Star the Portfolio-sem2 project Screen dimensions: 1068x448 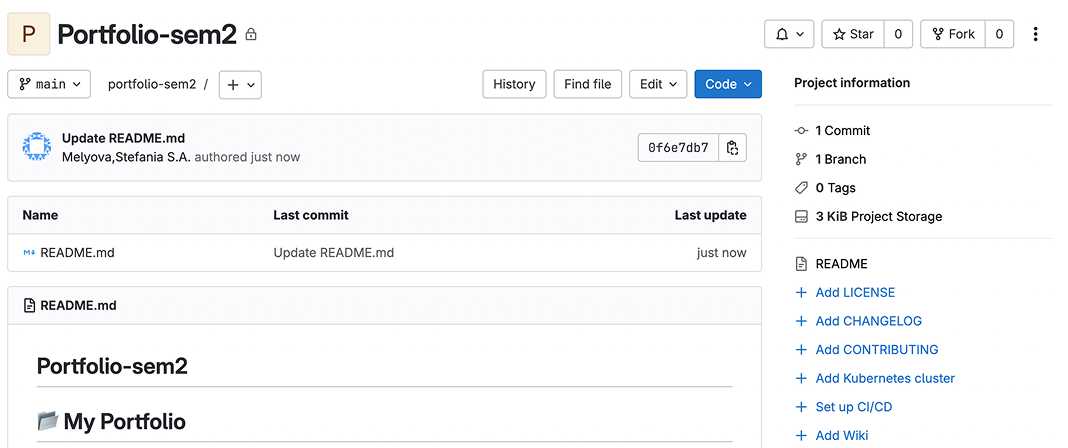point(852,34)
